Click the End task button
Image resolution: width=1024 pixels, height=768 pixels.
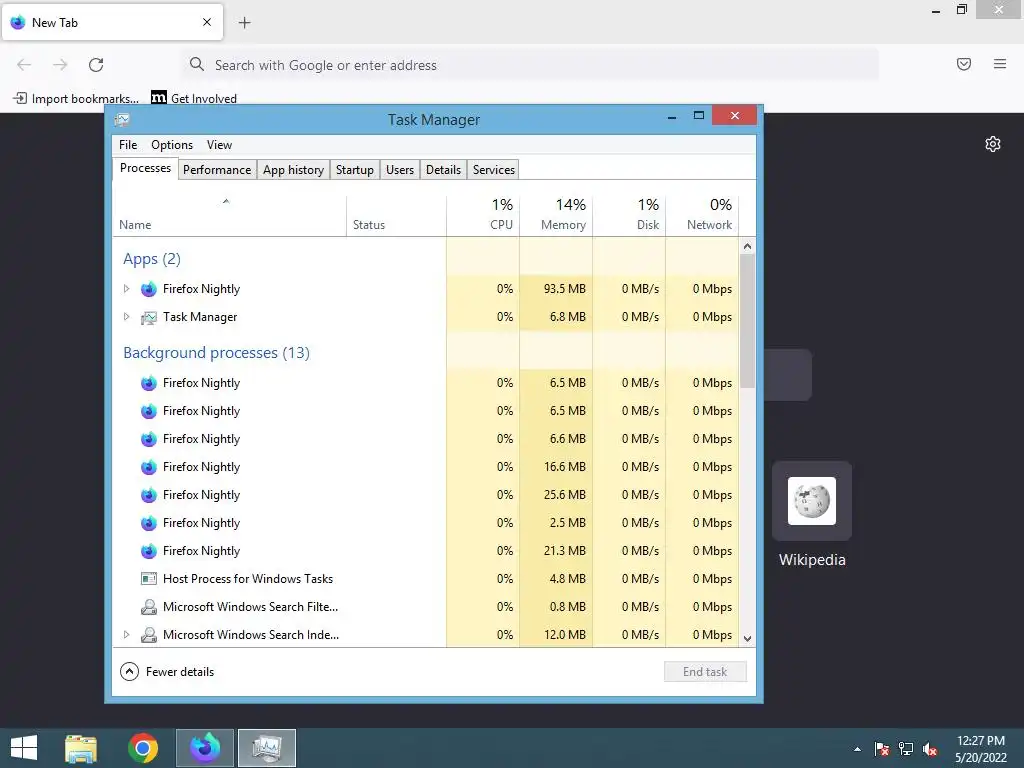click(705, 671)
